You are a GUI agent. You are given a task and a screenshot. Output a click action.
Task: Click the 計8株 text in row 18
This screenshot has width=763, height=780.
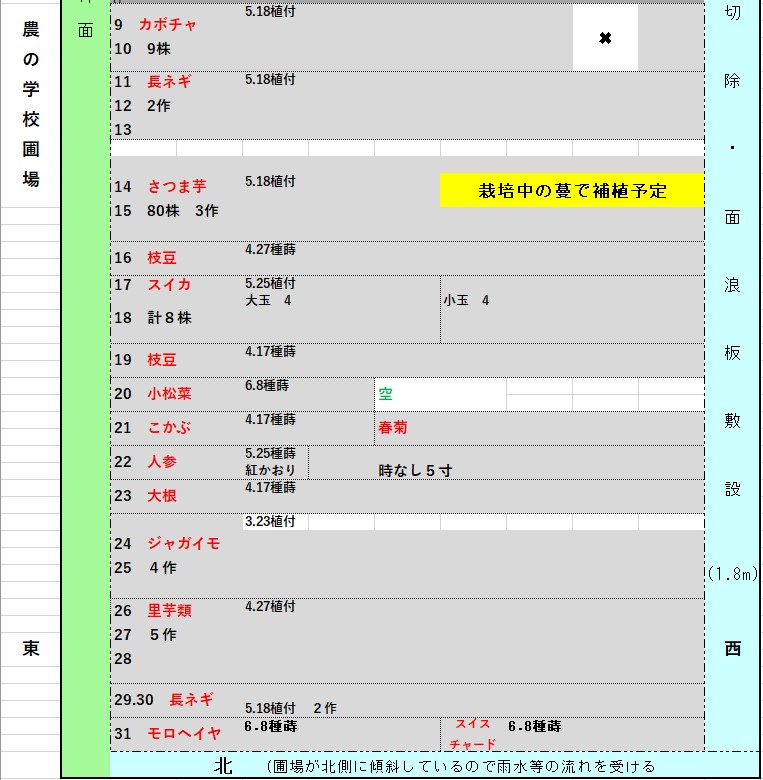[x=169, y=317]
